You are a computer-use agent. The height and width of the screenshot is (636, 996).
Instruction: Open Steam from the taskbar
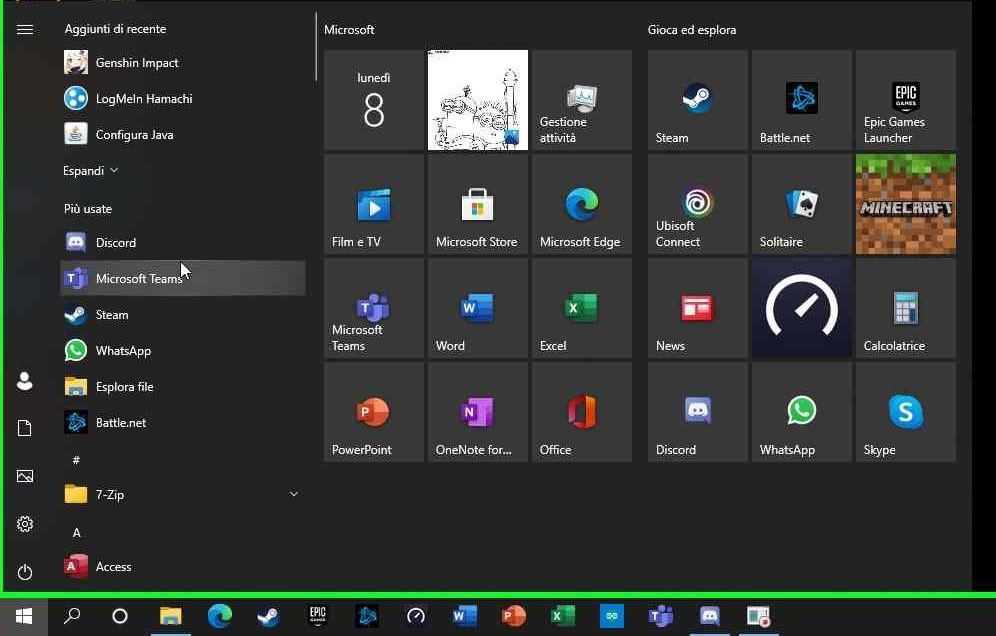click(268, 616)
